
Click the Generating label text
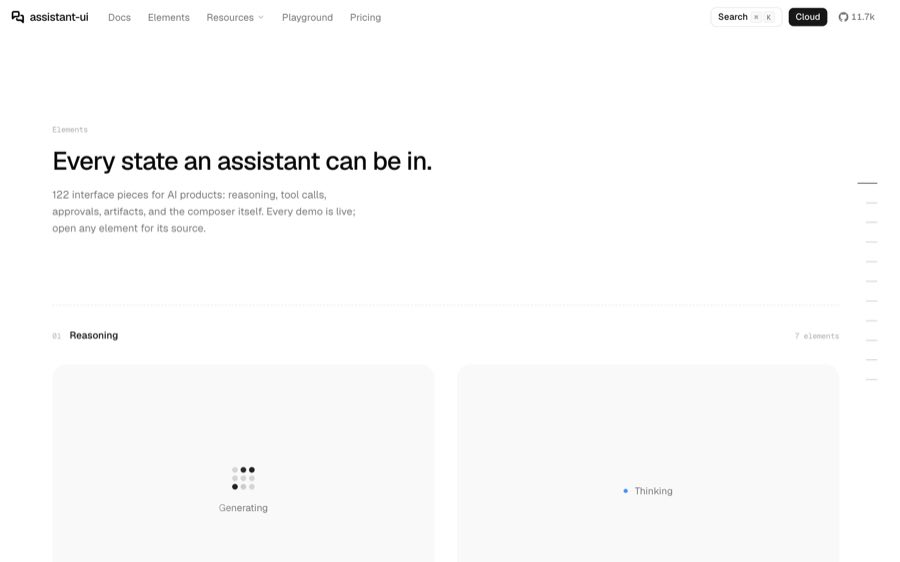coord(243,508)
